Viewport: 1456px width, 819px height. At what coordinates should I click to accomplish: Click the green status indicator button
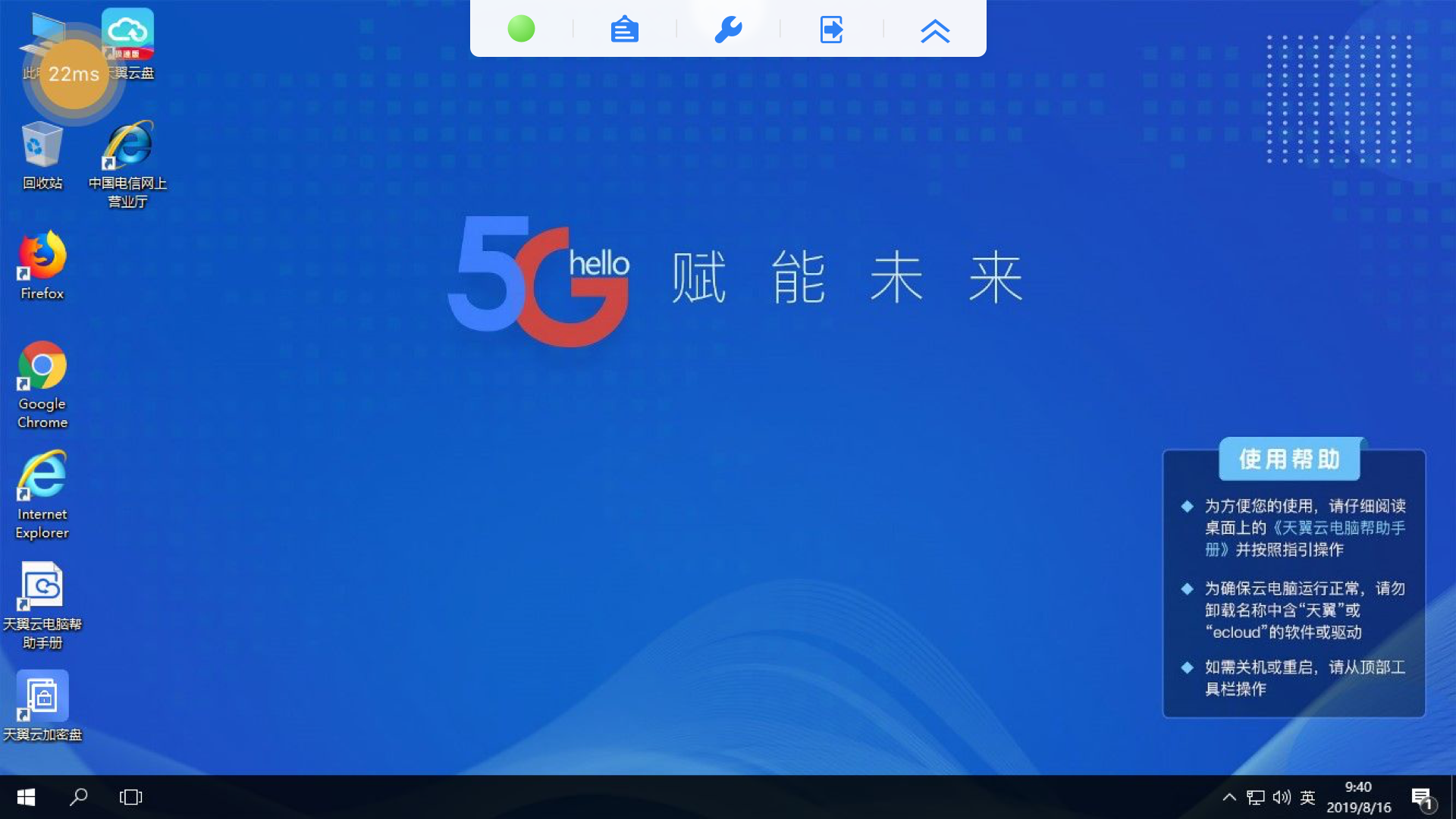click(521, 29)
